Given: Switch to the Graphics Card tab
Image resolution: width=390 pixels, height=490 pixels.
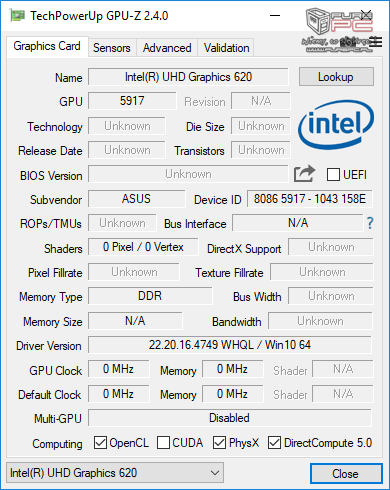Looking at the screenshot, I should [x=47, y=46].
